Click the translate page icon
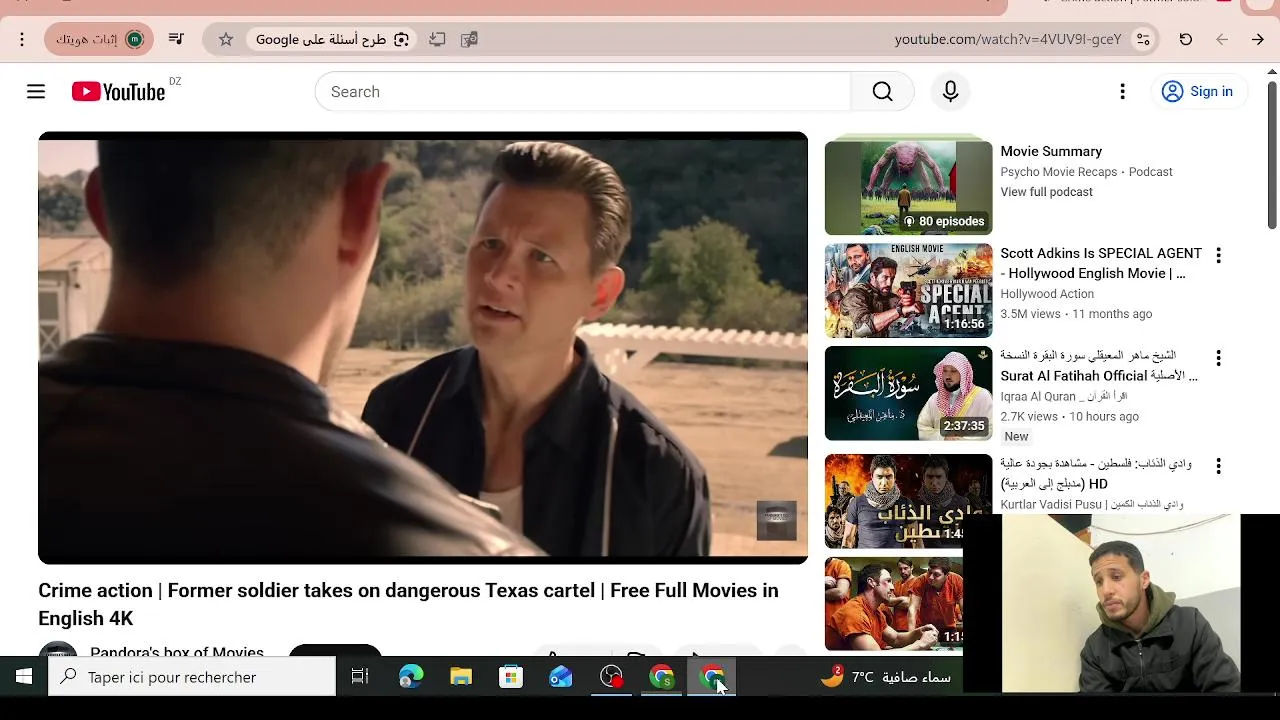The width and height of the screenshot is (1280, 720). [x=469, y=39]
